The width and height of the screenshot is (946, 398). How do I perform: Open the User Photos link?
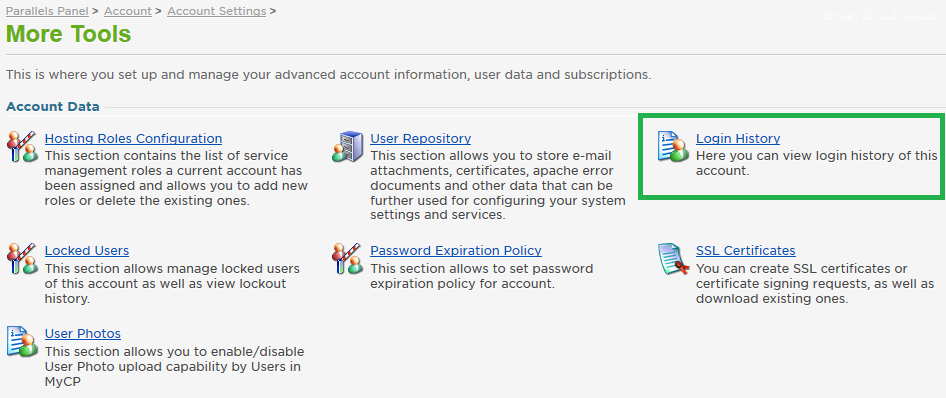83,333
